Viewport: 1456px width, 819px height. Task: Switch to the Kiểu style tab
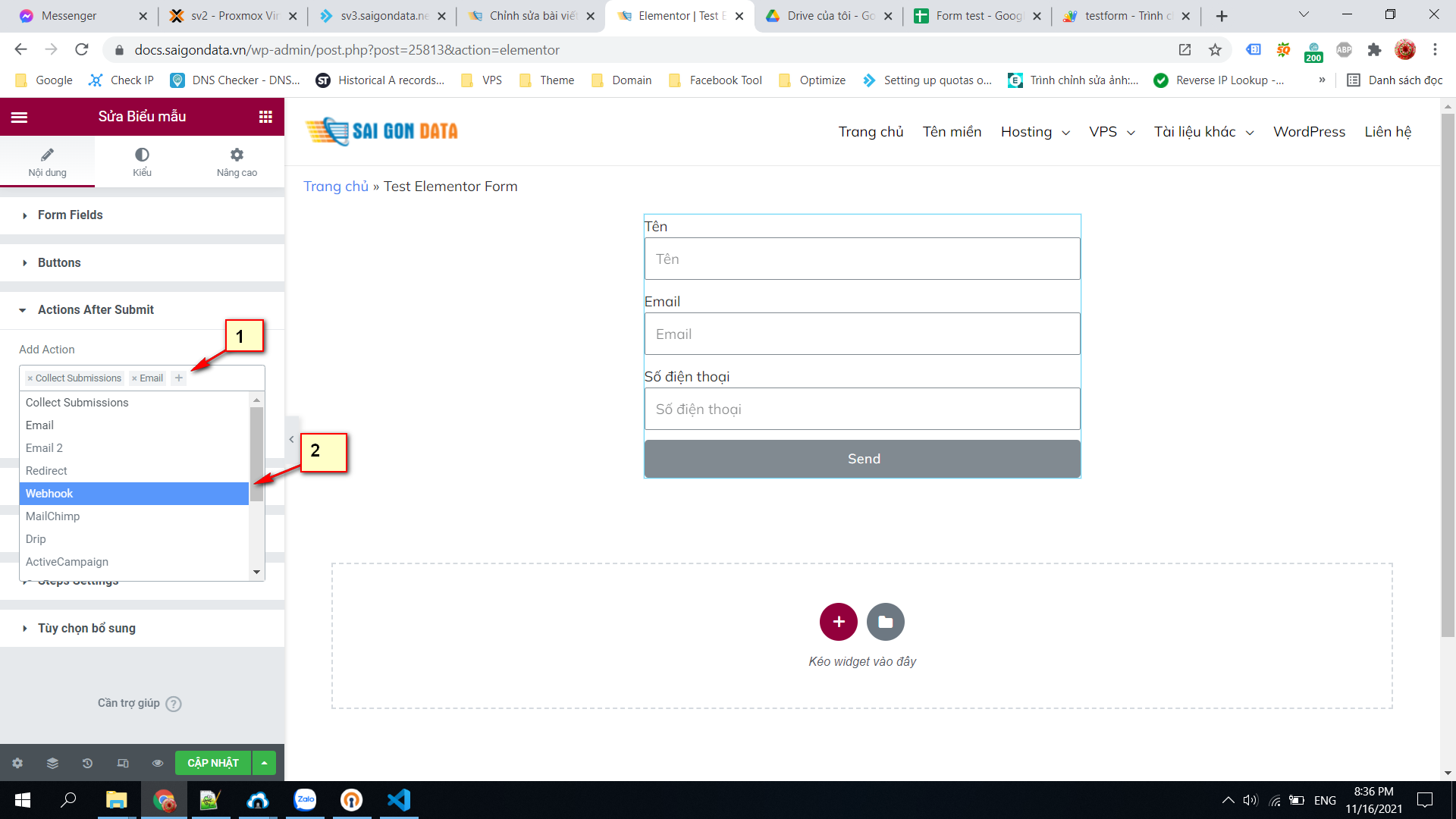[142, 162]
